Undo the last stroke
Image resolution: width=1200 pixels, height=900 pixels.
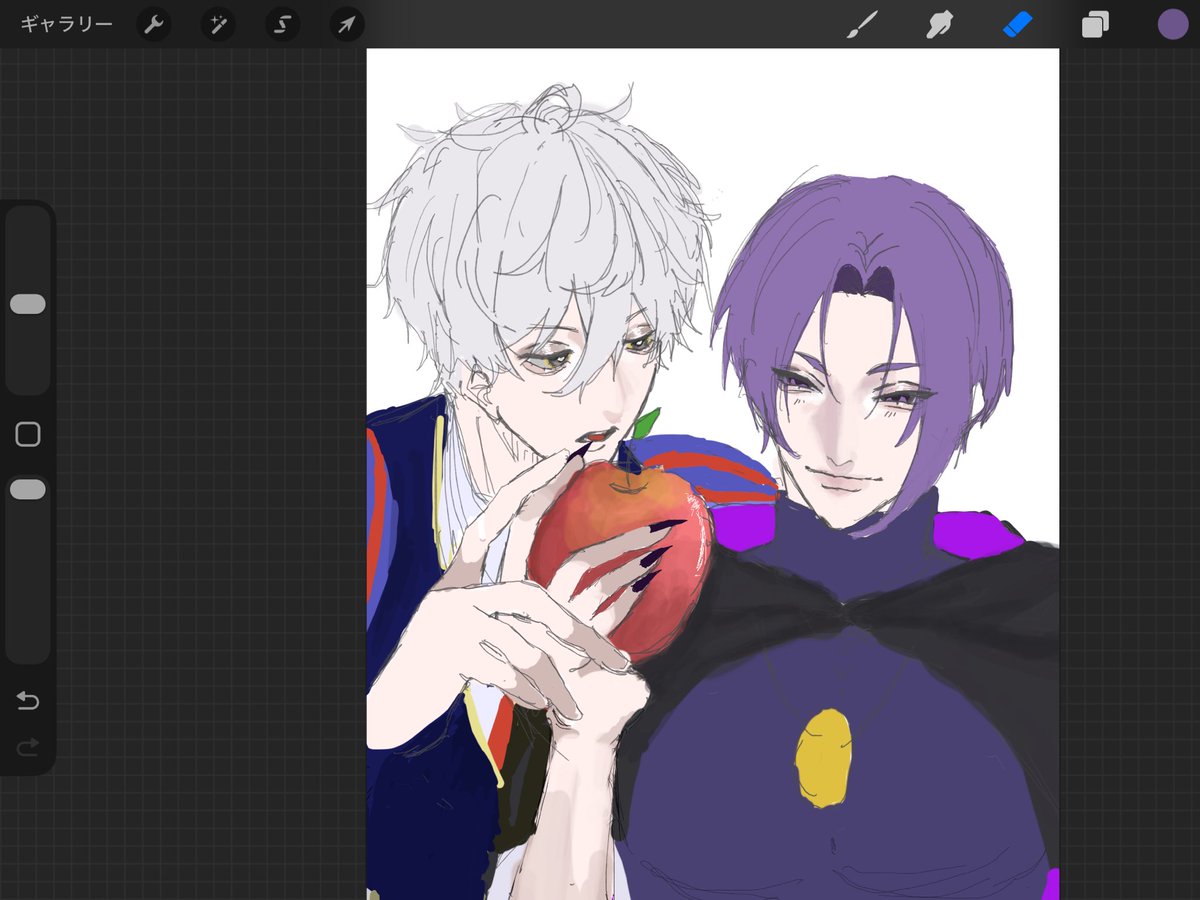coord(28,701)
